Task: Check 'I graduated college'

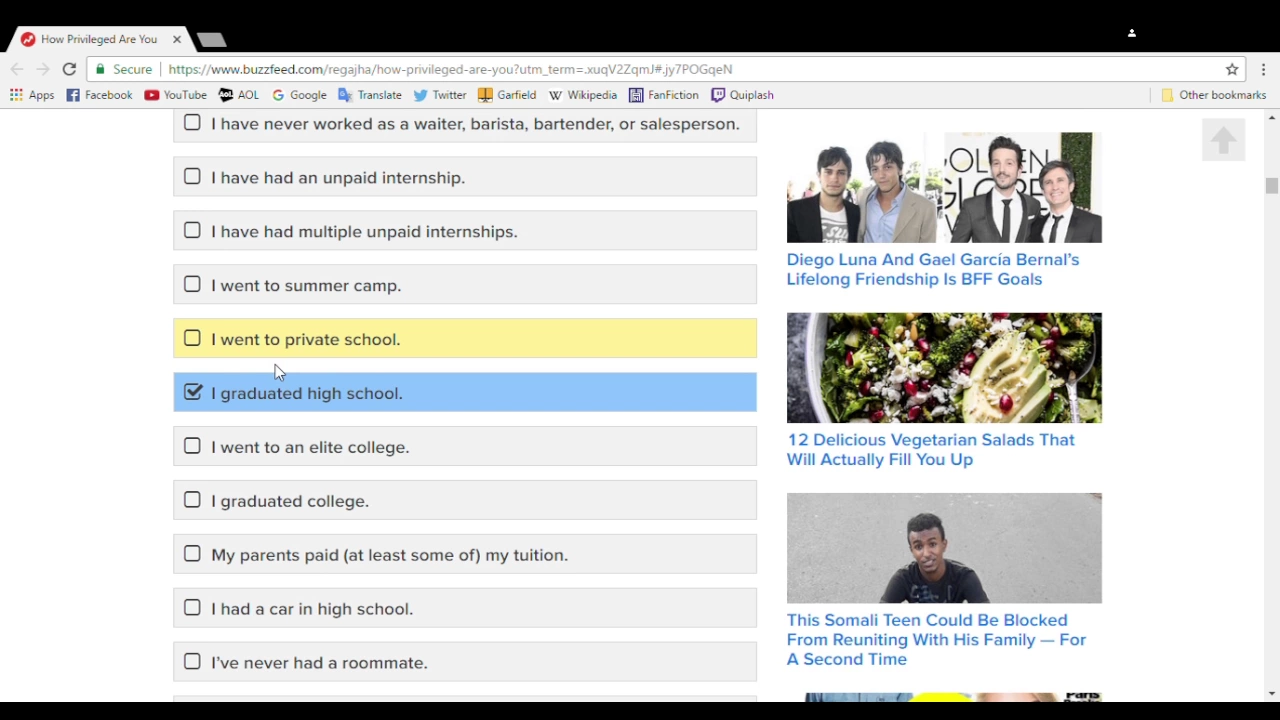Action: point(192,500)
